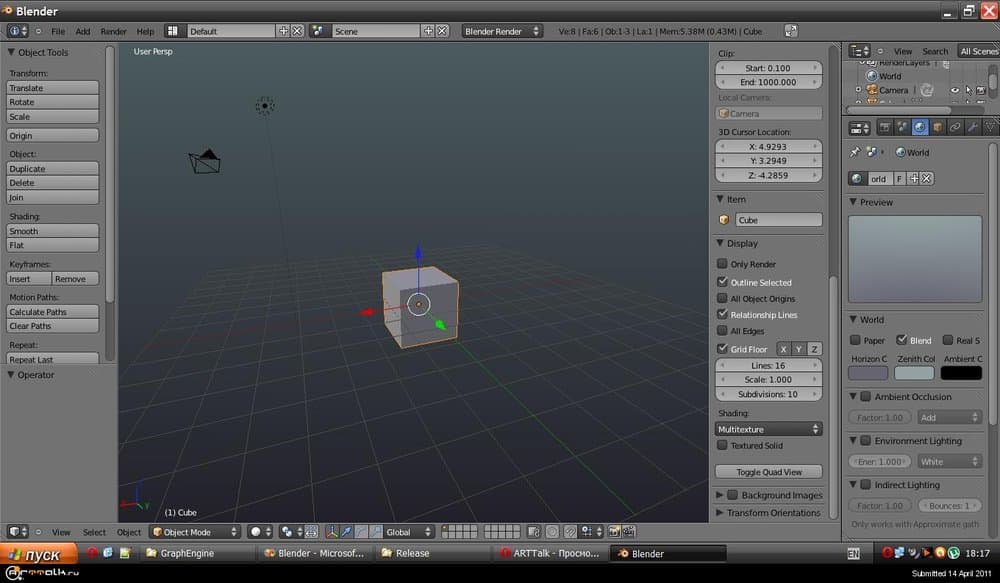The image size is (1000, 583).
Task: Click the Zenith Color swatch
Action: point(914,373)
